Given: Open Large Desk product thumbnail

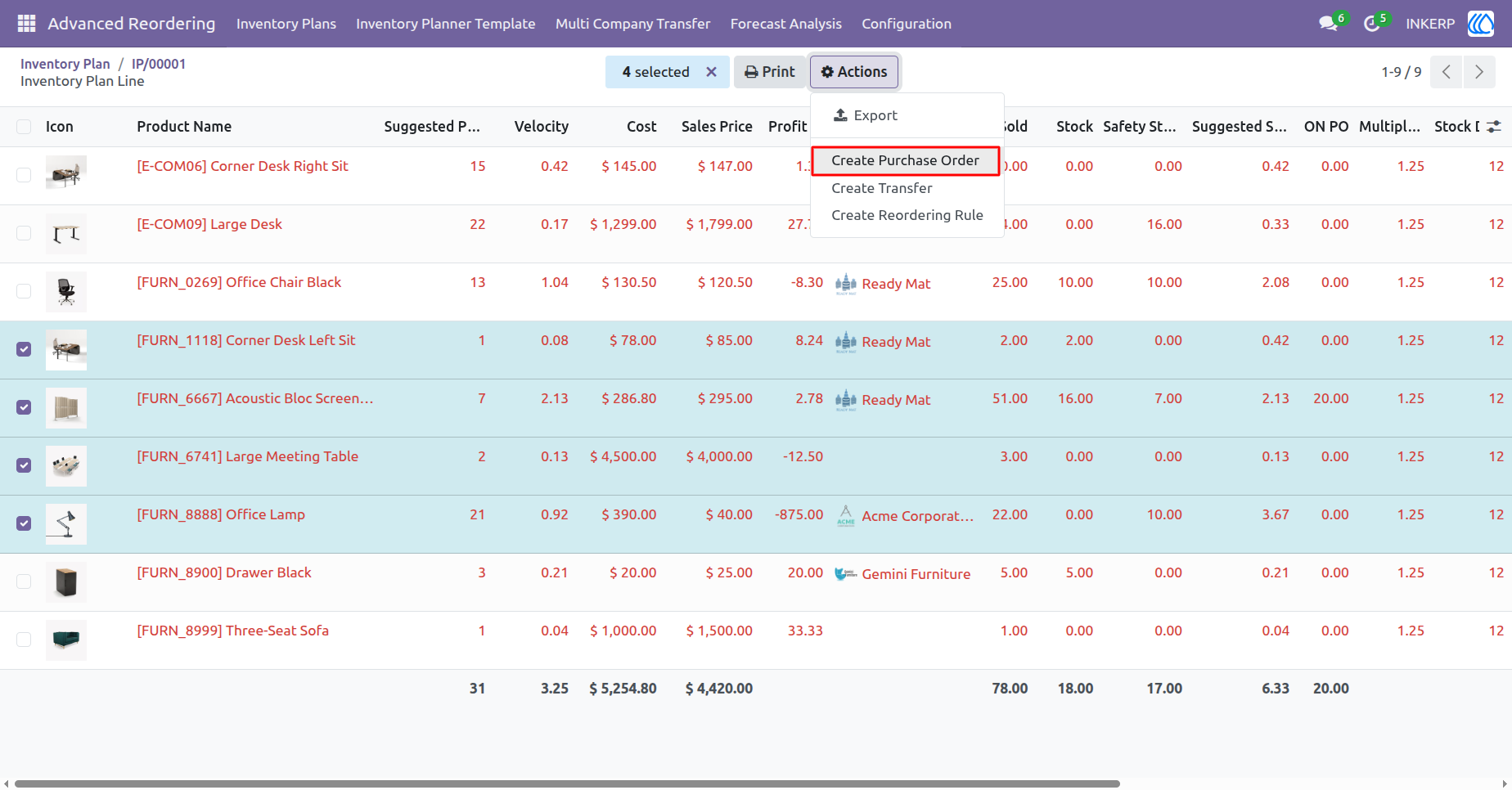Looking at the screenshot, I should click(66, 234).
